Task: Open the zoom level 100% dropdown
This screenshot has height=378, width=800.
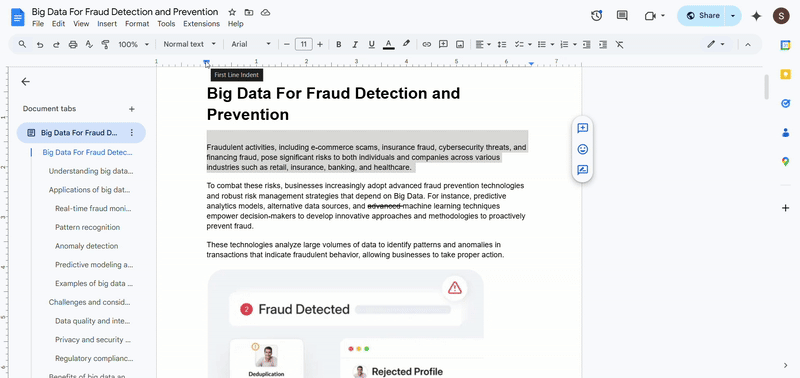Action: [x=133, y=44]
